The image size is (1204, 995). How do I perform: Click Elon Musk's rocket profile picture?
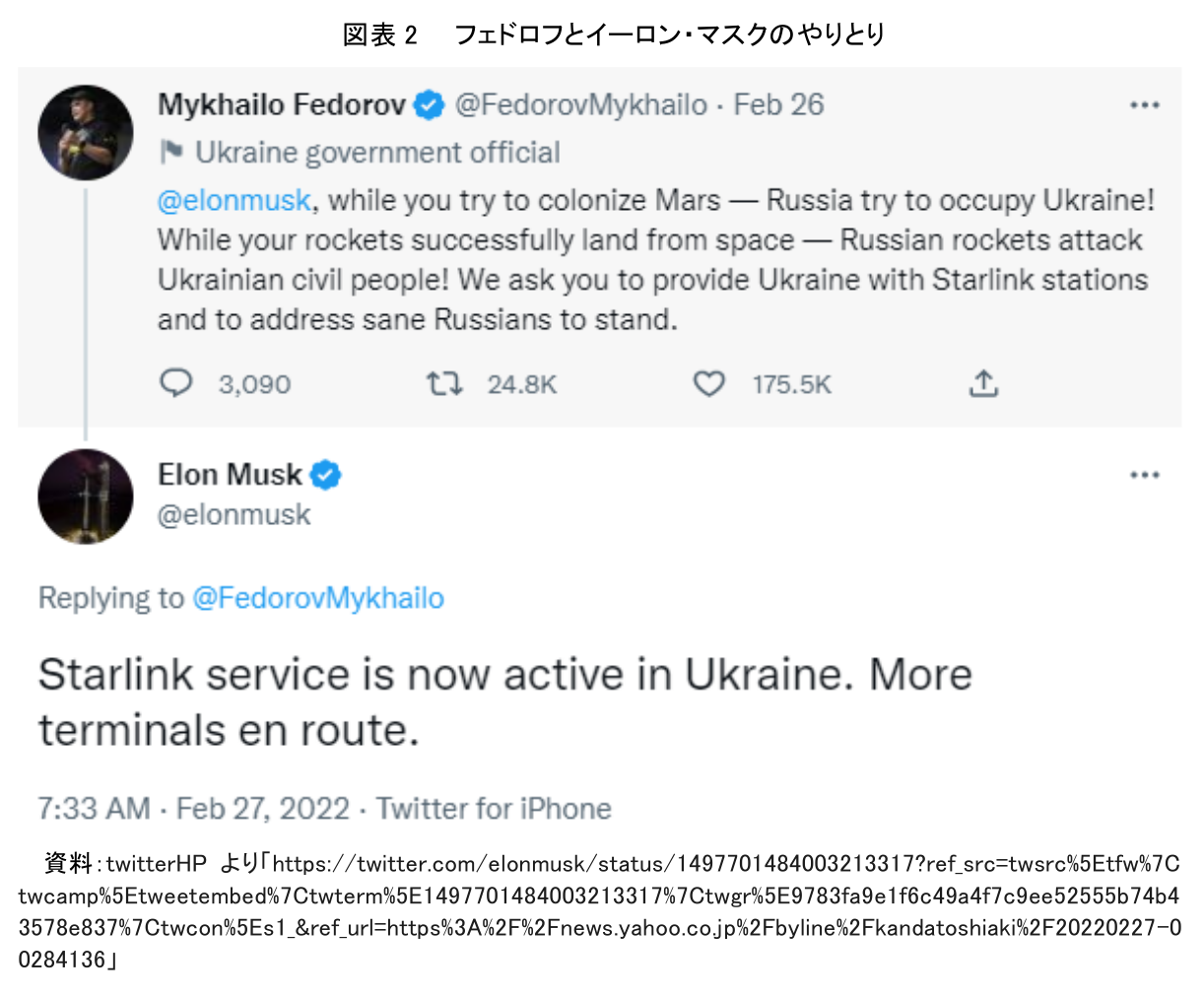86,497
